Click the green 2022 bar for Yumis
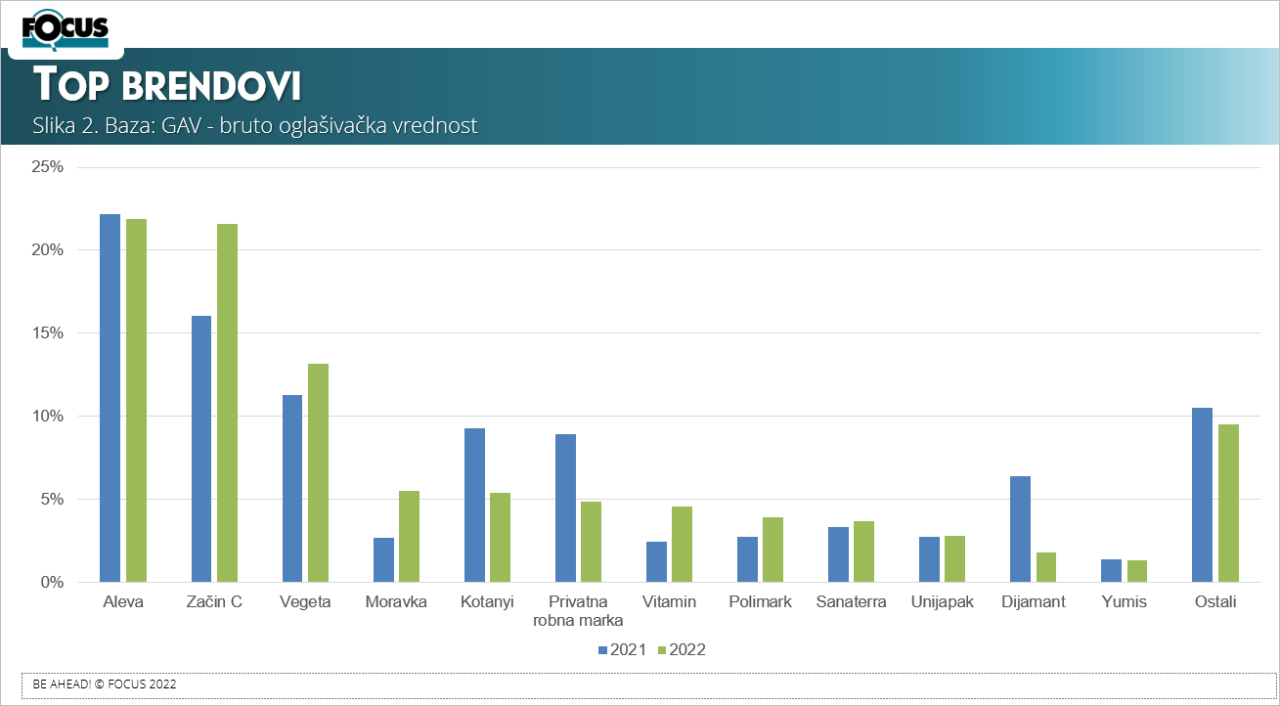Viewport: 1280px width, 706px height. tap(1137, 571)
